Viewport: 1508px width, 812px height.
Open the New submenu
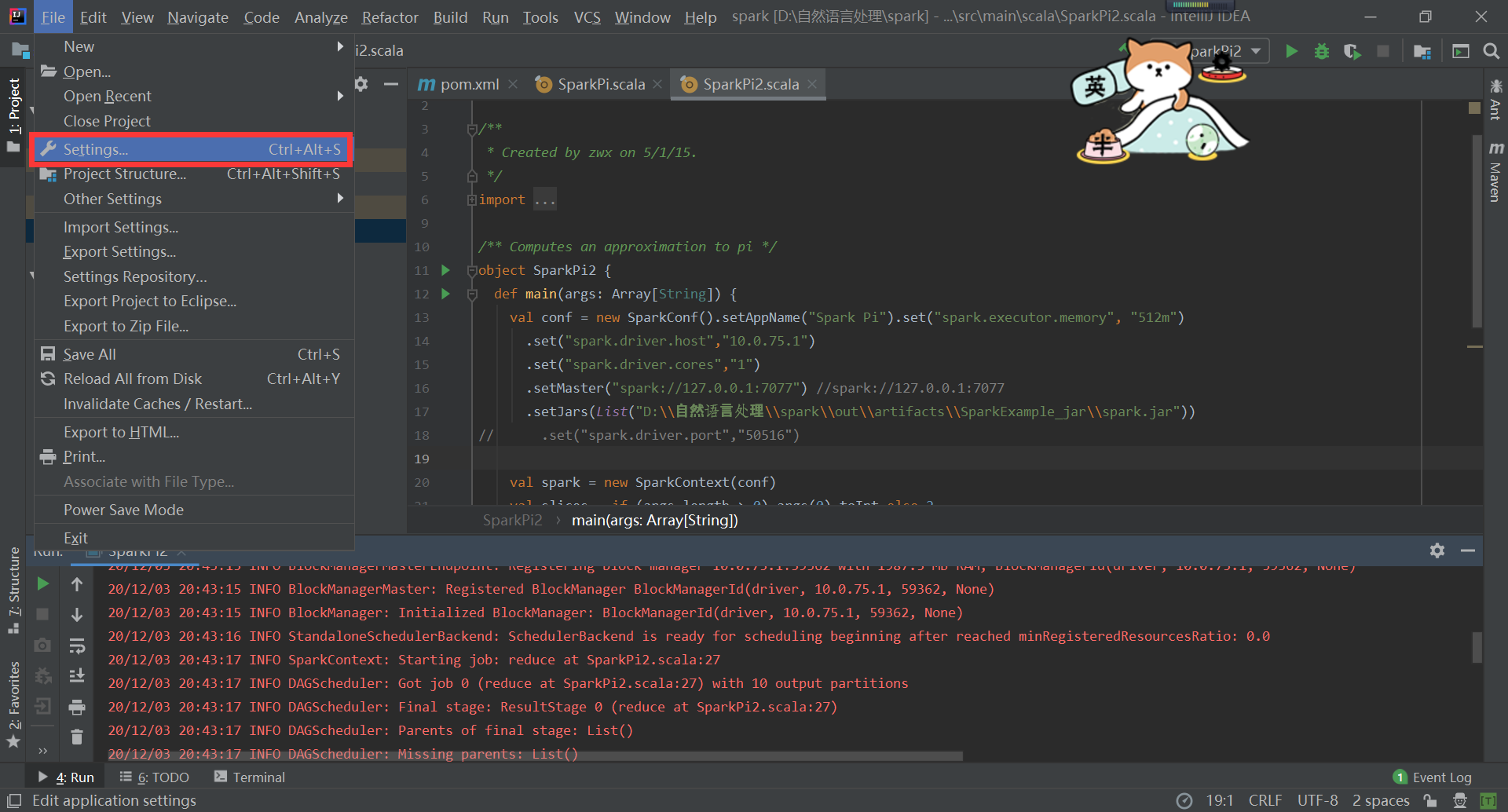pyautogui.click(x=194, y=46)
